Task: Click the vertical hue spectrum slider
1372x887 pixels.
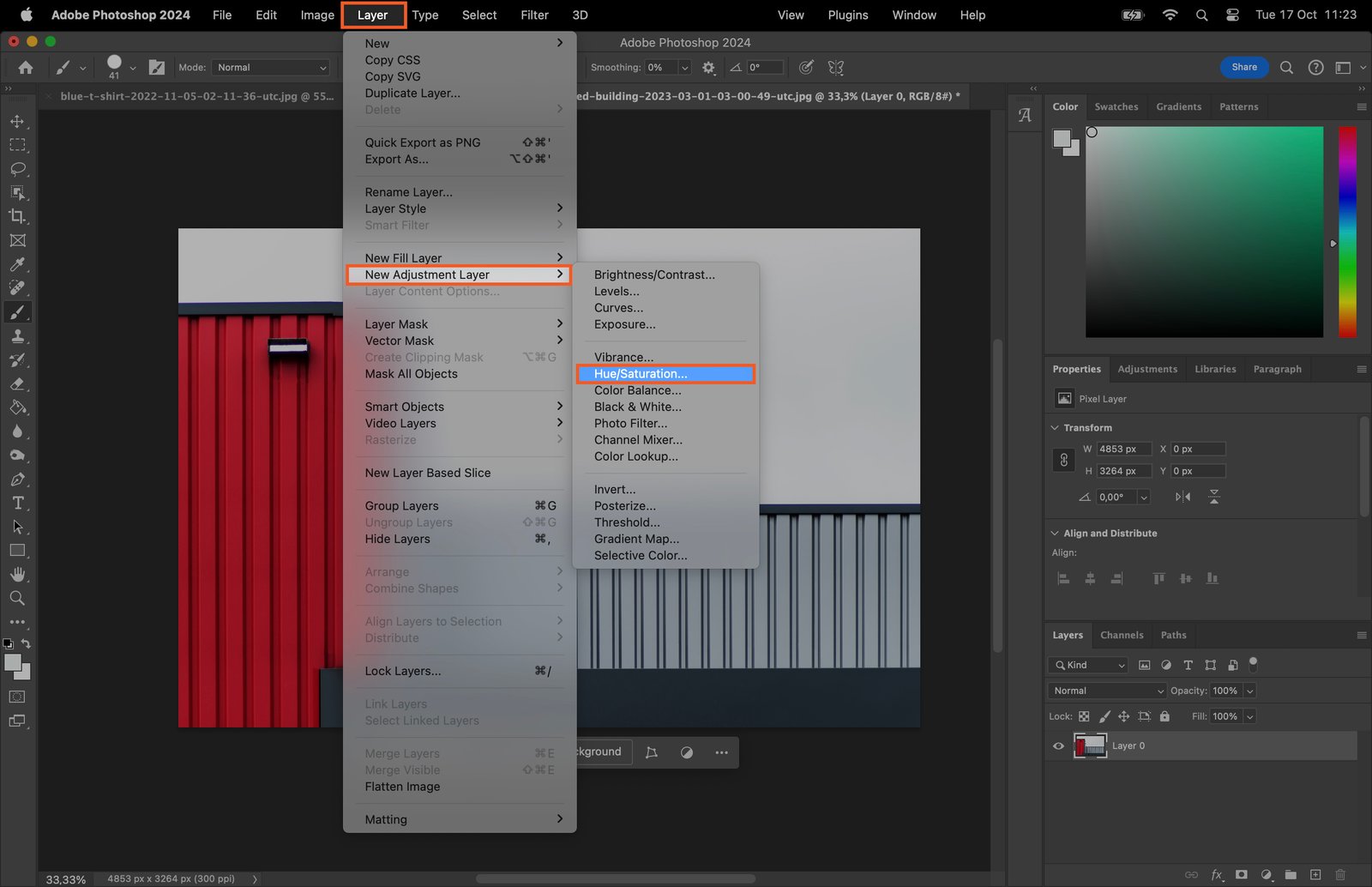Action: tap(1347, 232)
